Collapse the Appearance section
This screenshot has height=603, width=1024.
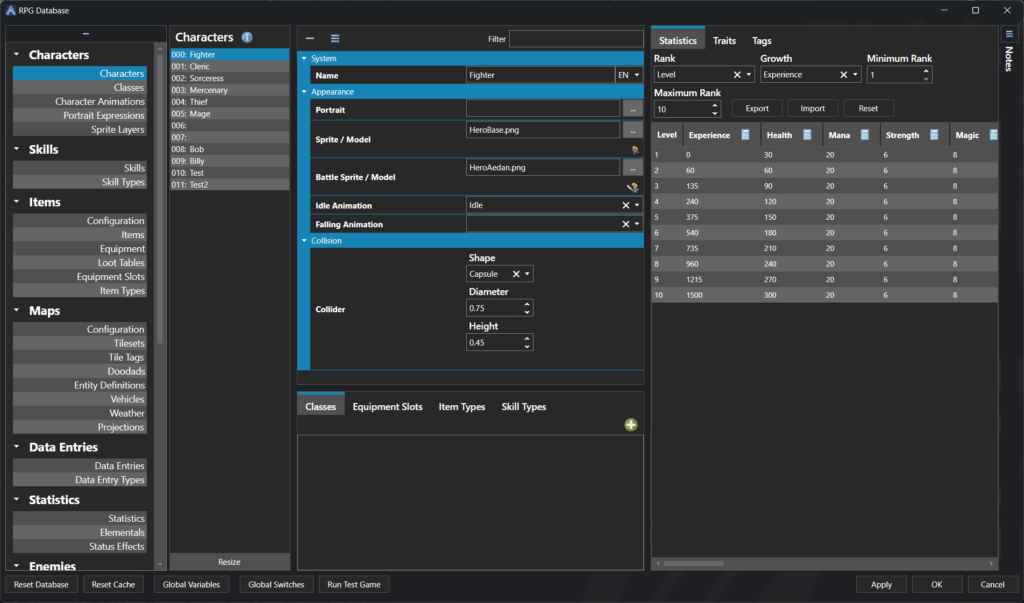coord(304,92)
